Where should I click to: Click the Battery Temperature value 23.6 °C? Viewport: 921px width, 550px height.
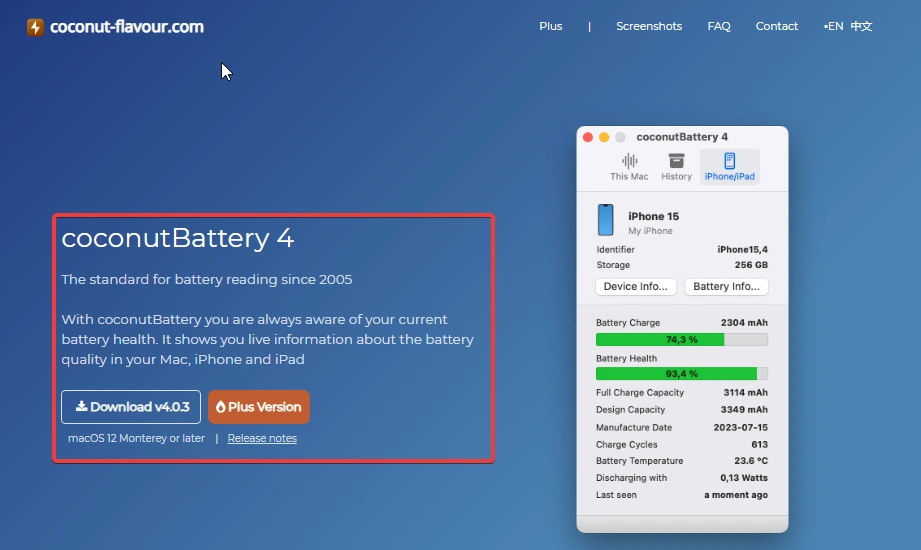751,461
